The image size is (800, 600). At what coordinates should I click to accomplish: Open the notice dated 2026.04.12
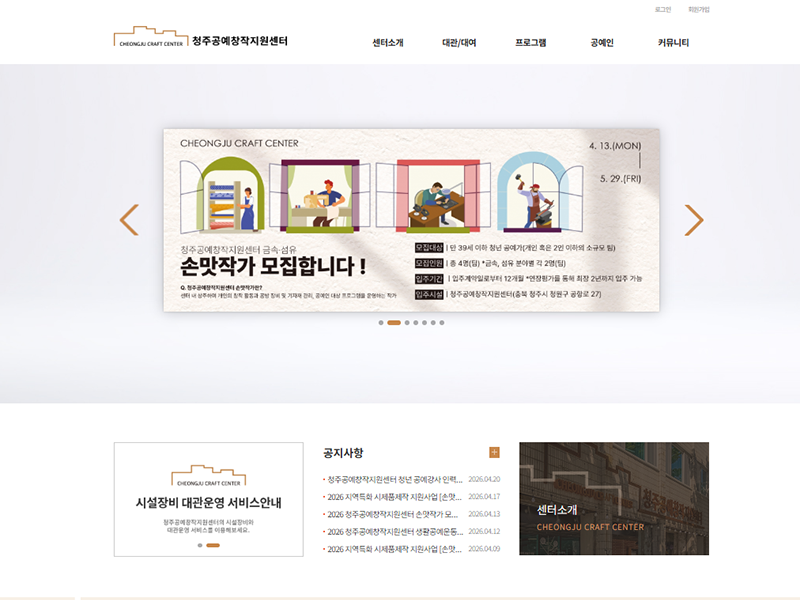point(412,532)
